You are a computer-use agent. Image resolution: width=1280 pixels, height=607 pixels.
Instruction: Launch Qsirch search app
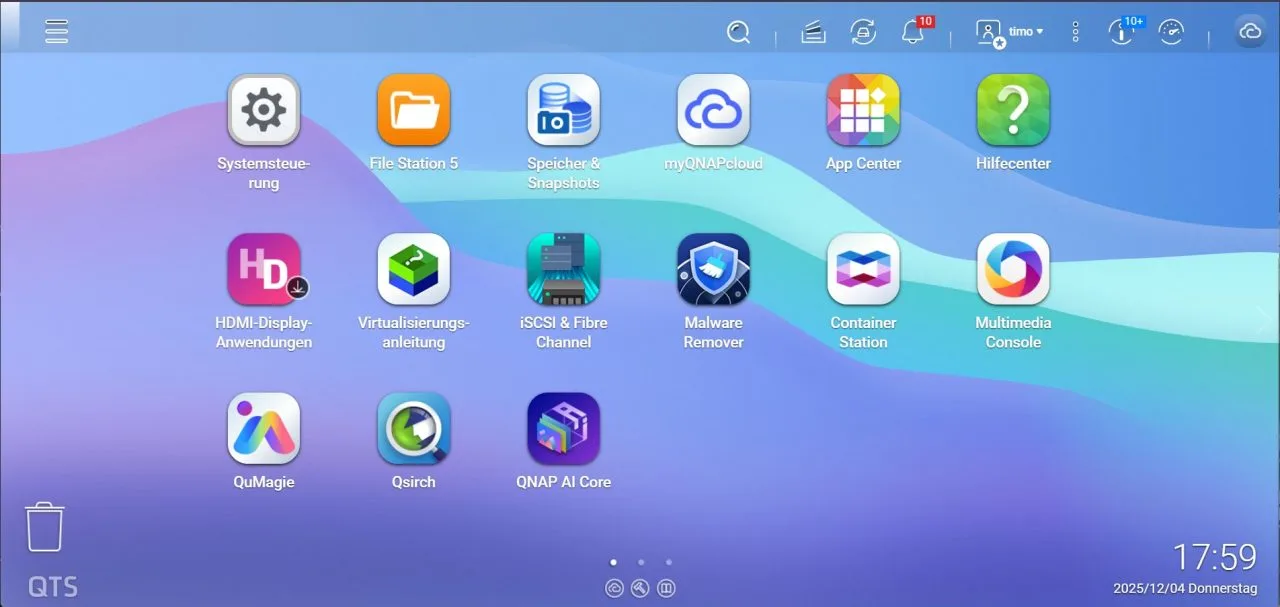[413, 429]
